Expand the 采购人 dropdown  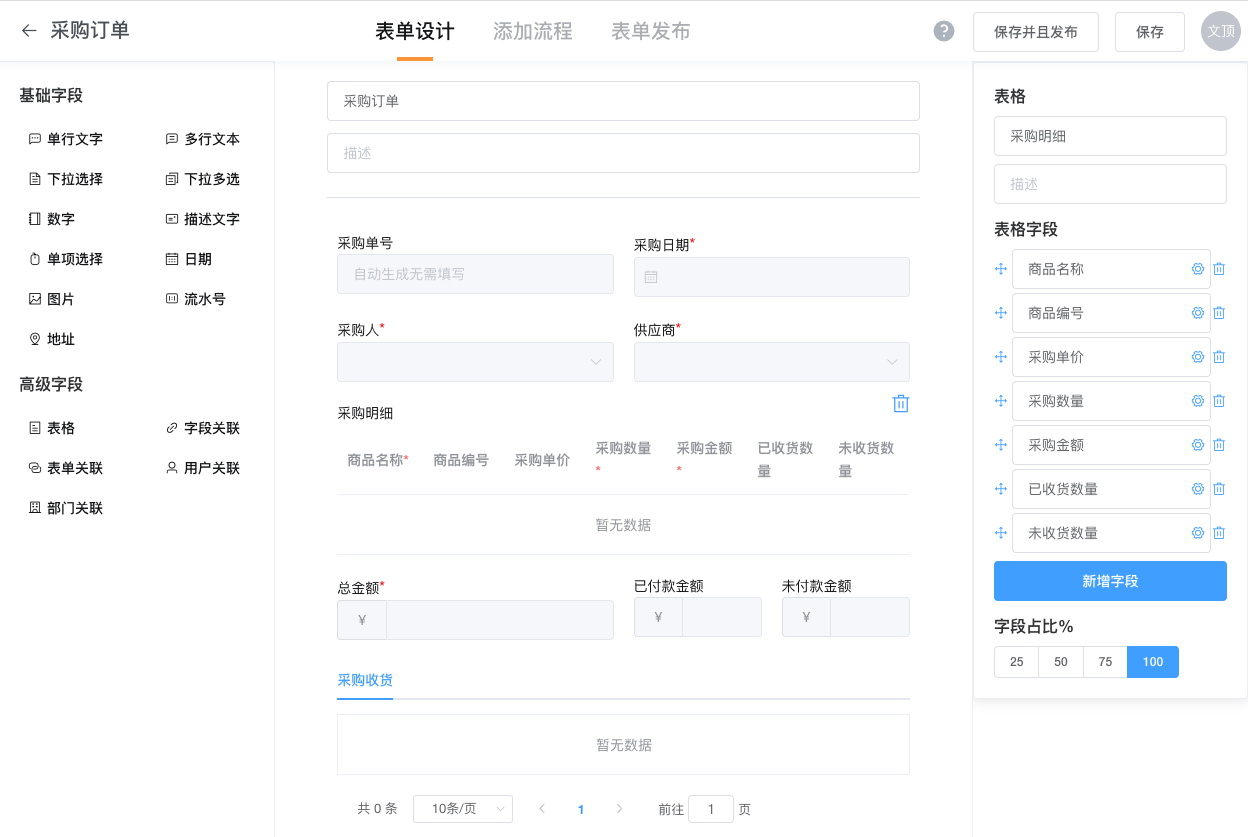(x=475, y=362)
